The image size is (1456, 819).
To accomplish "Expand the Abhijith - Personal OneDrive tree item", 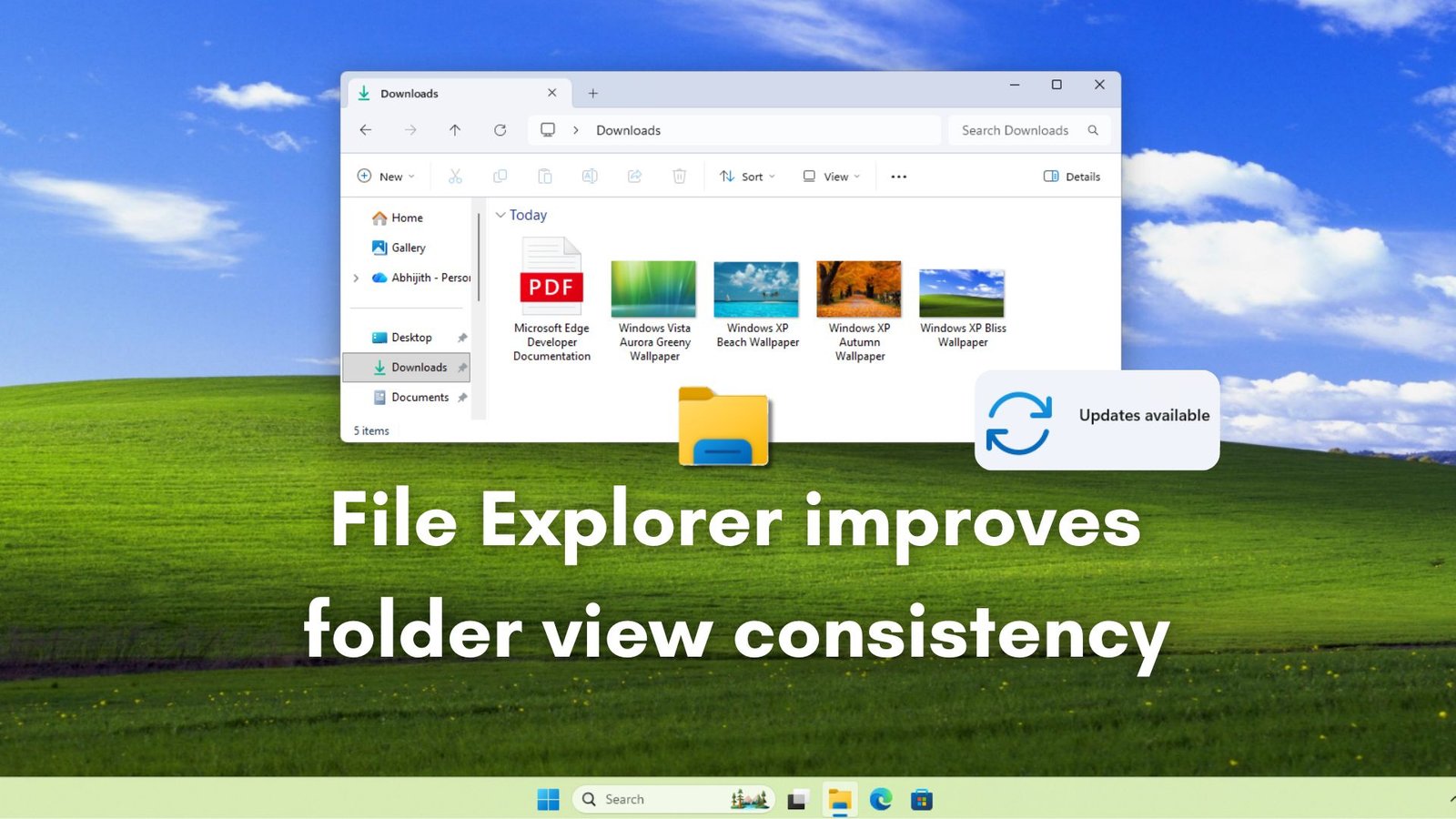I will [x=356, y=278].
